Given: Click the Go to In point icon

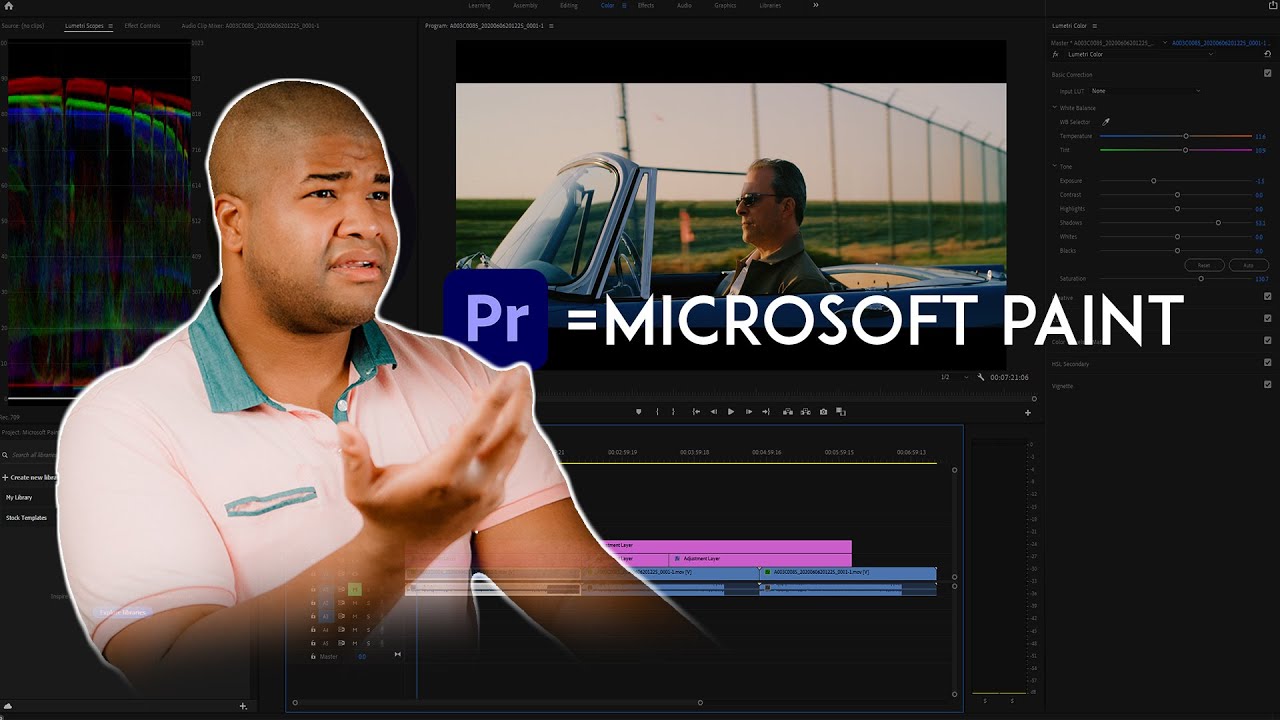Looking at the screenshot, I should click(x=696, y=412).
